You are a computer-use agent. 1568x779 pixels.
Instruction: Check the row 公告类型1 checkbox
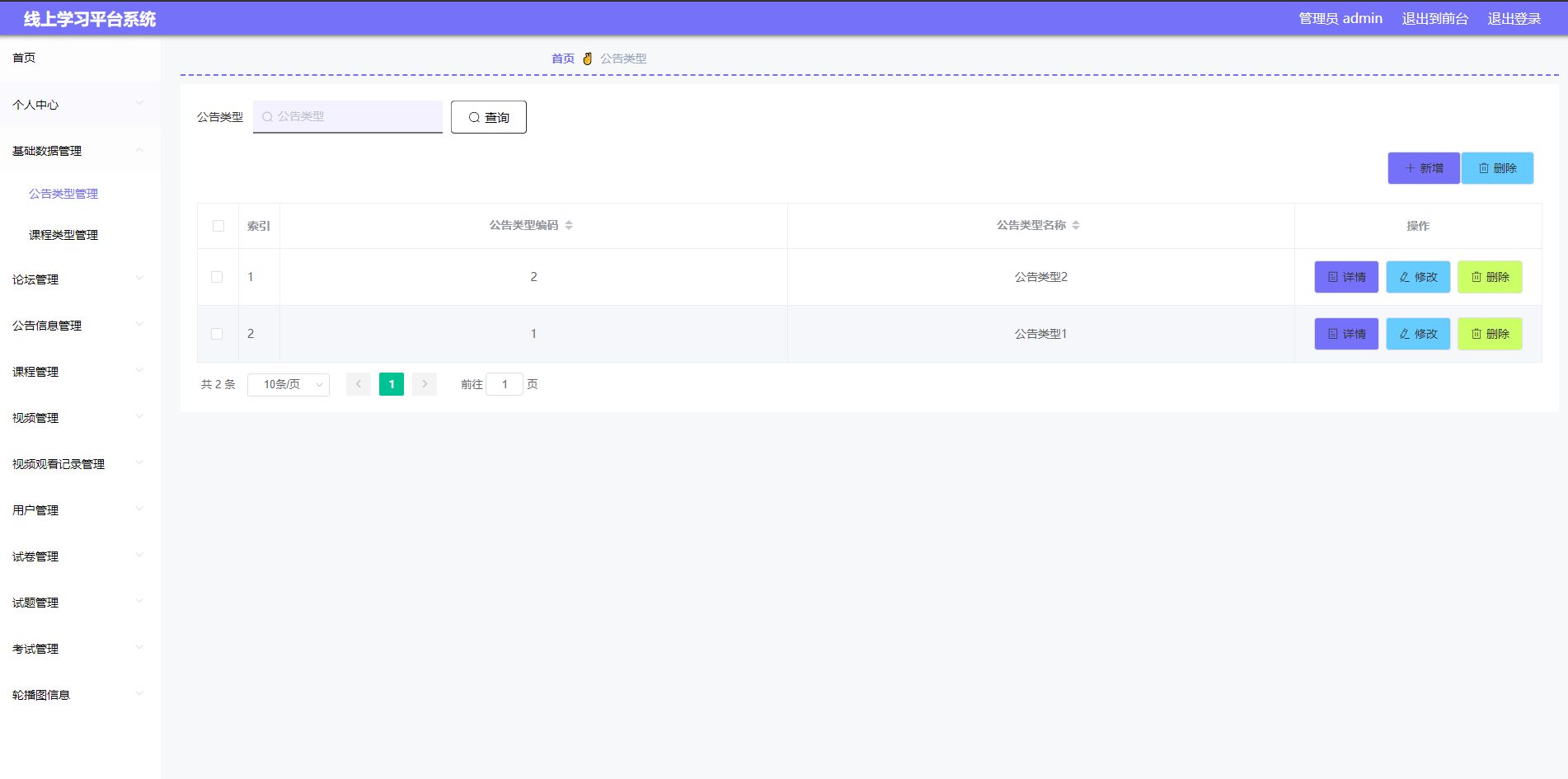click(217, 334)
